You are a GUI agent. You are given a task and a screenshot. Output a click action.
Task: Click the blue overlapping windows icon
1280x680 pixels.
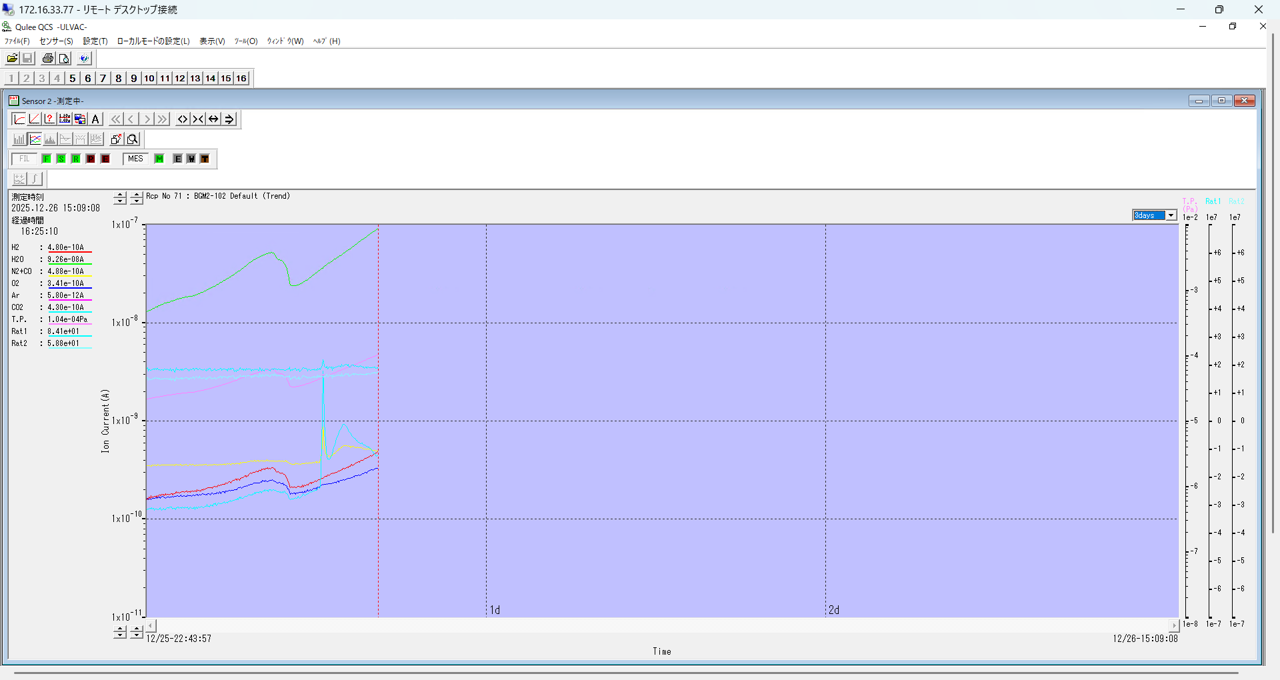80,119
